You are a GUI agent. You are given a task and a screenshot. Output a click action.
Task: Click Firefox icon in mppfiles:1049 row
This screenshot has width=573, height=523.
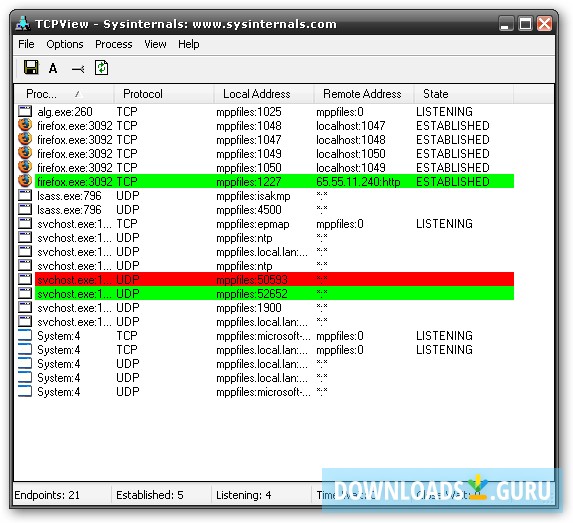[x=25, y=153]
